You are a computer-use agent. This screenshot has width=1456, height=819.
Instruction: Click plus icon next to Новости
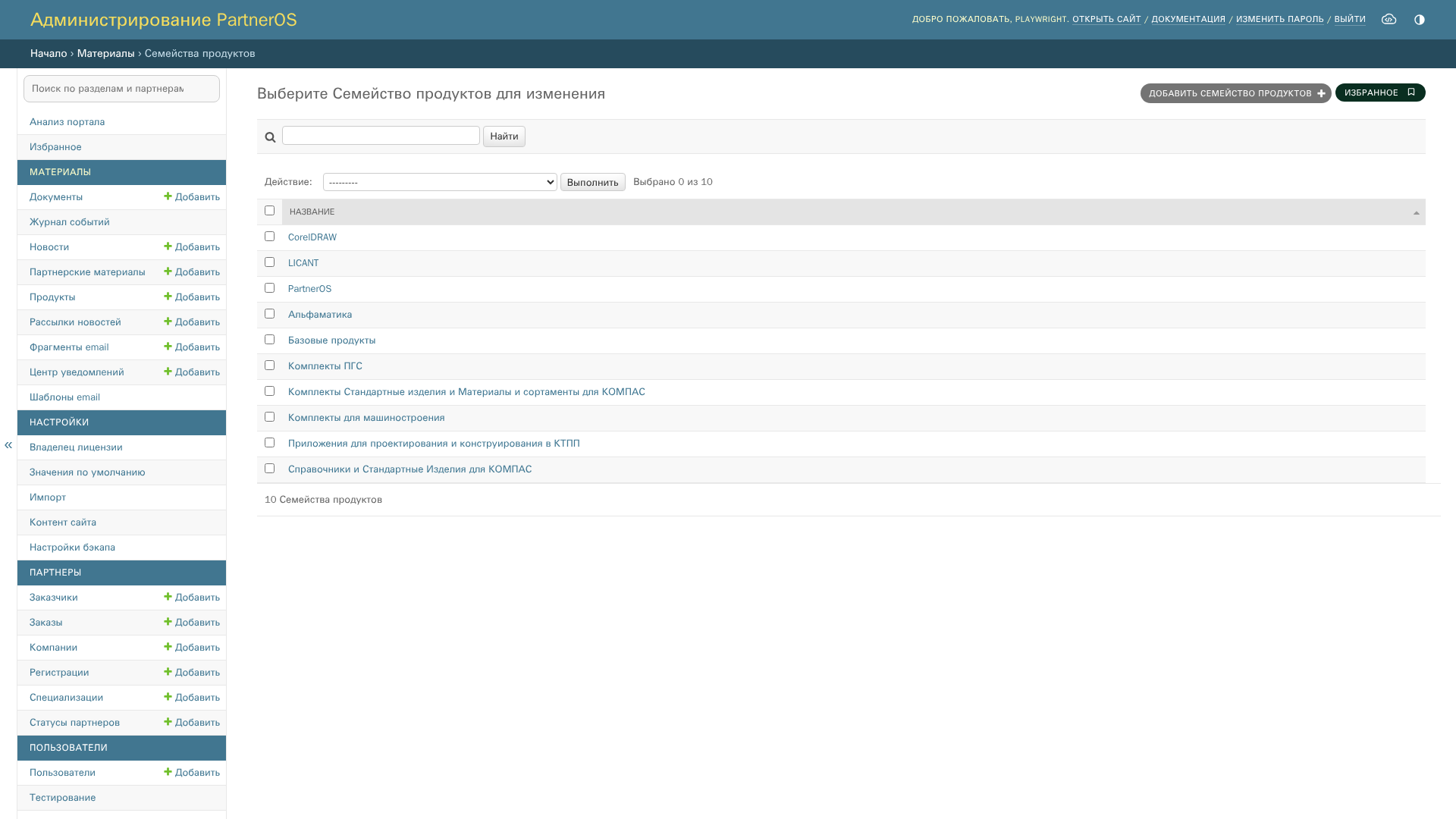pos(168,246)
